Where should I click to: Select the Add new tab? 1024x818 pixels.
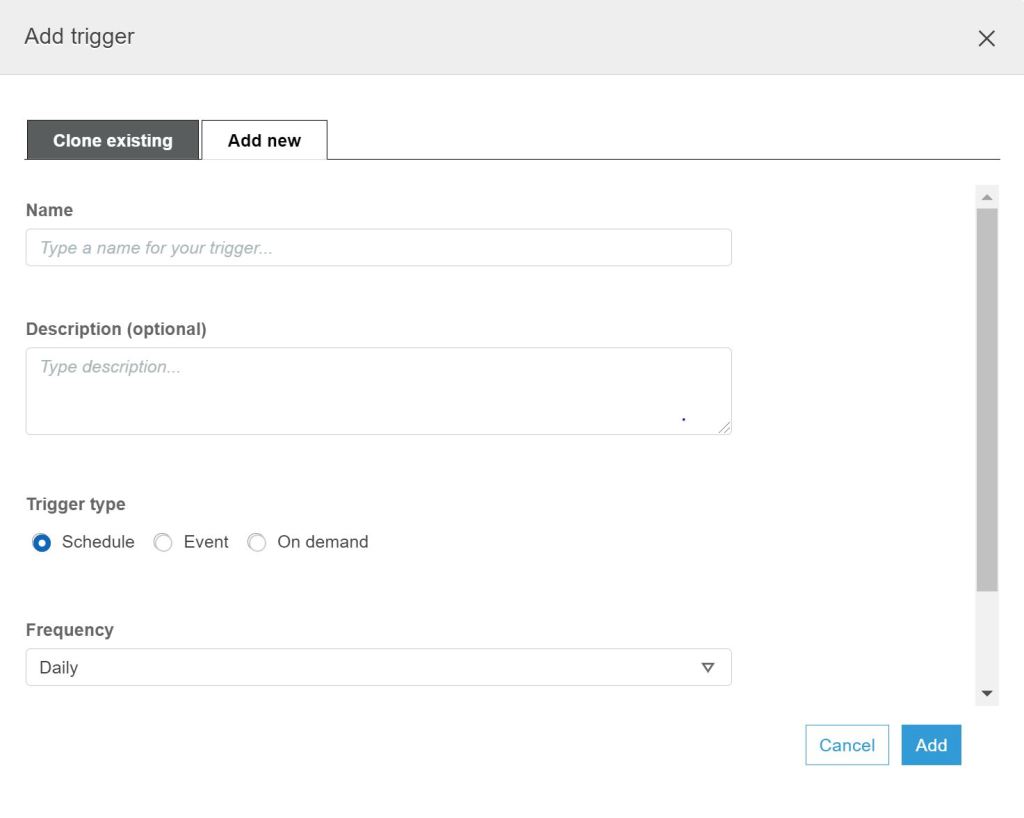[264, 141]
